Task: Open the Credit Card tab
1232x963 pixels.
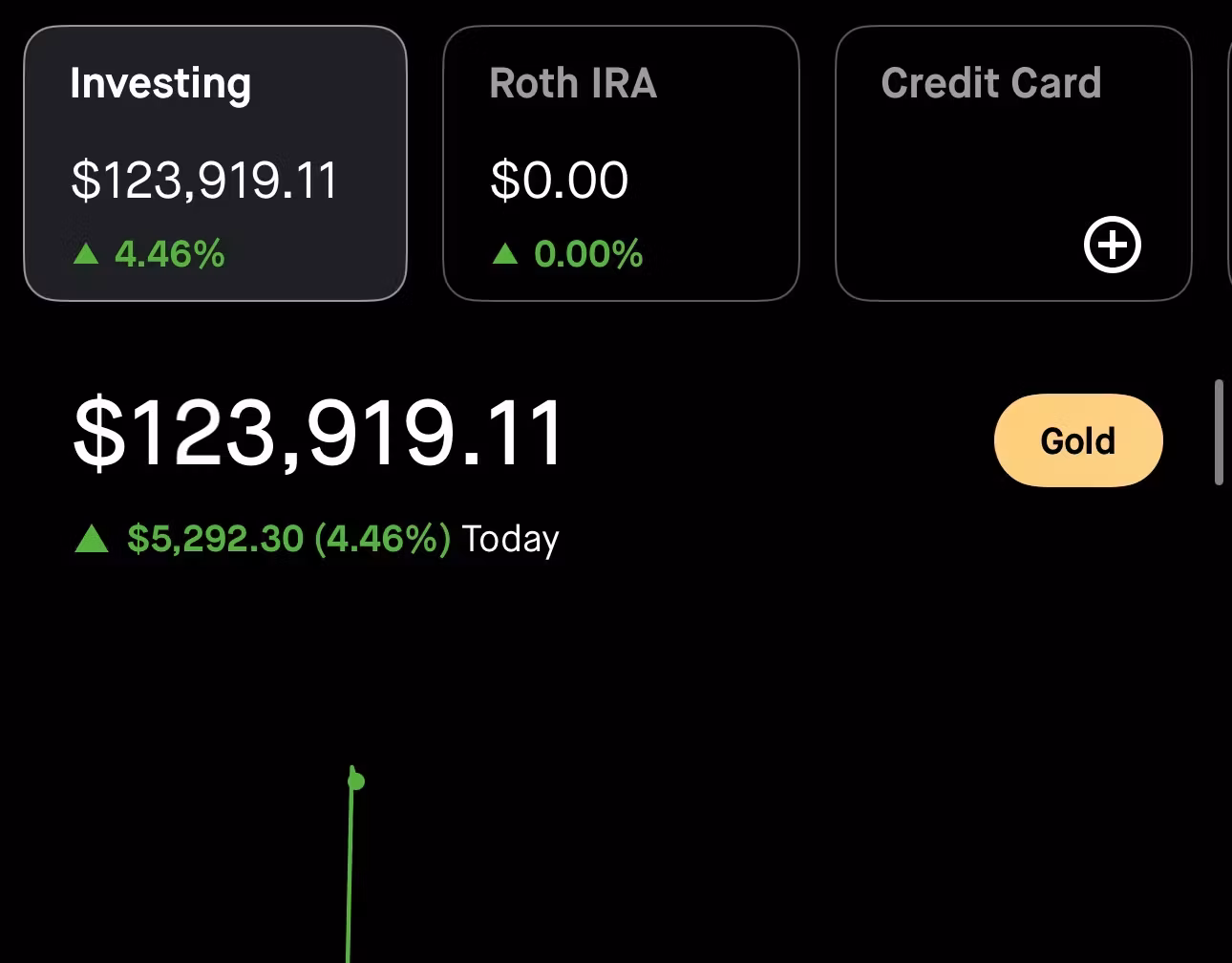Action: coord(1013,163)
